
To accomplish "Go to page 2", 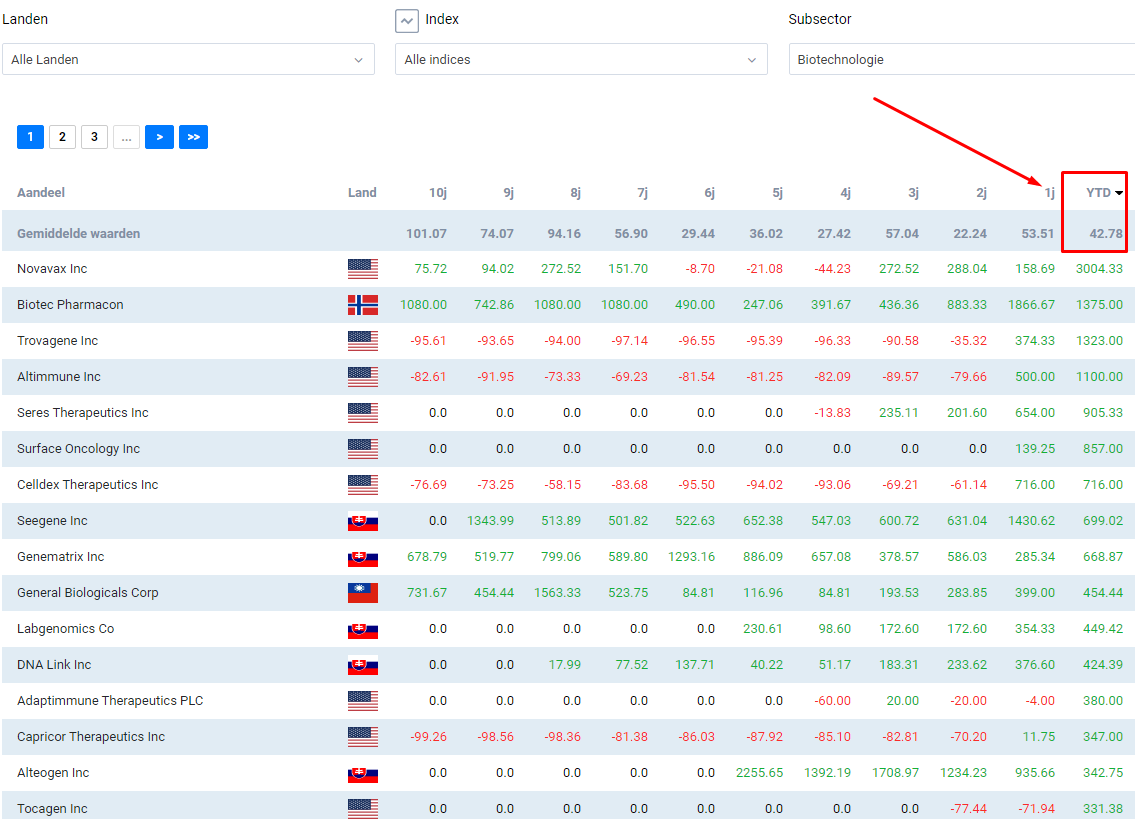I will [62, 137].
